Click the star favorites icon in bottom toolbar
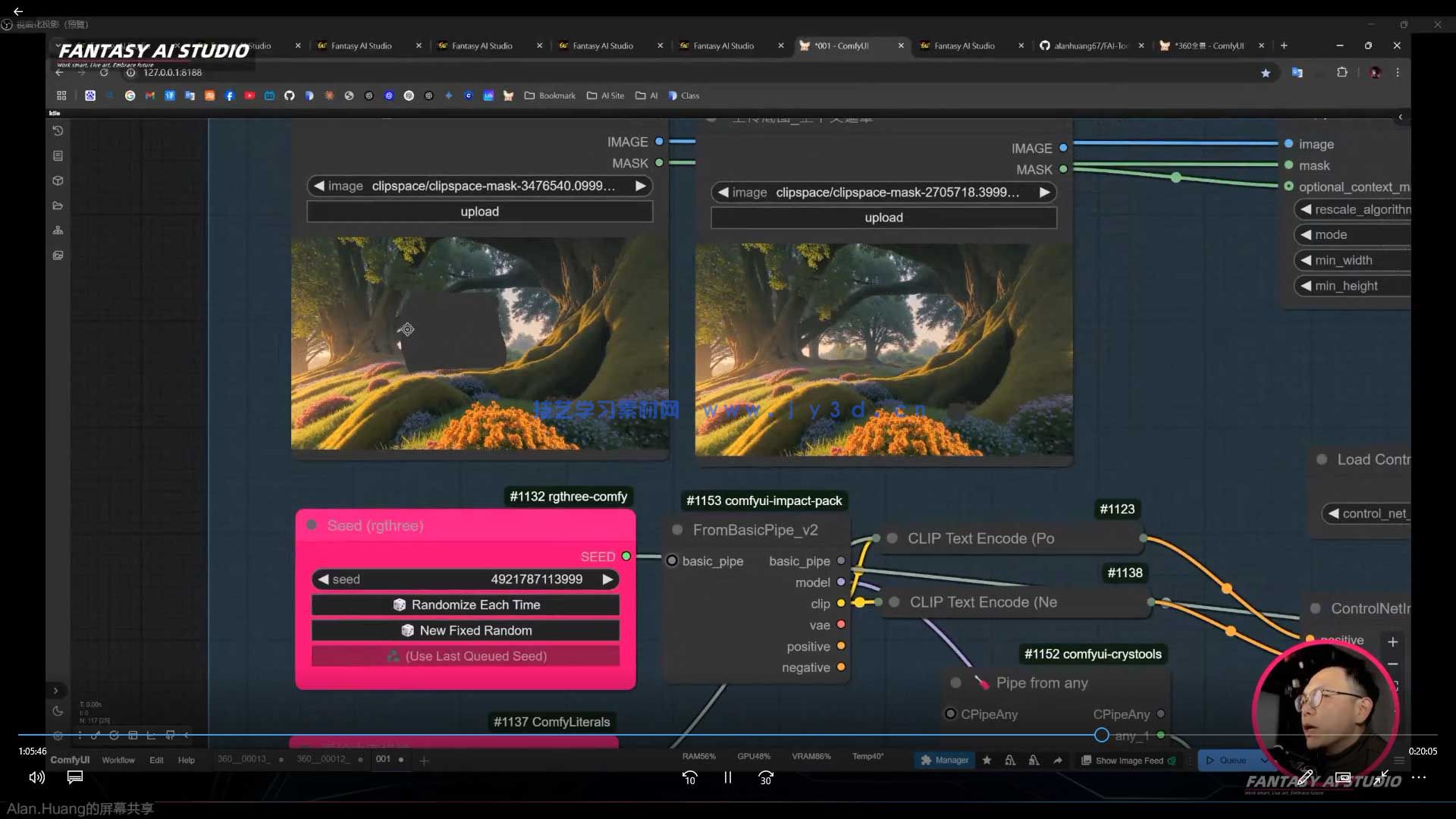 pos(987,760)
